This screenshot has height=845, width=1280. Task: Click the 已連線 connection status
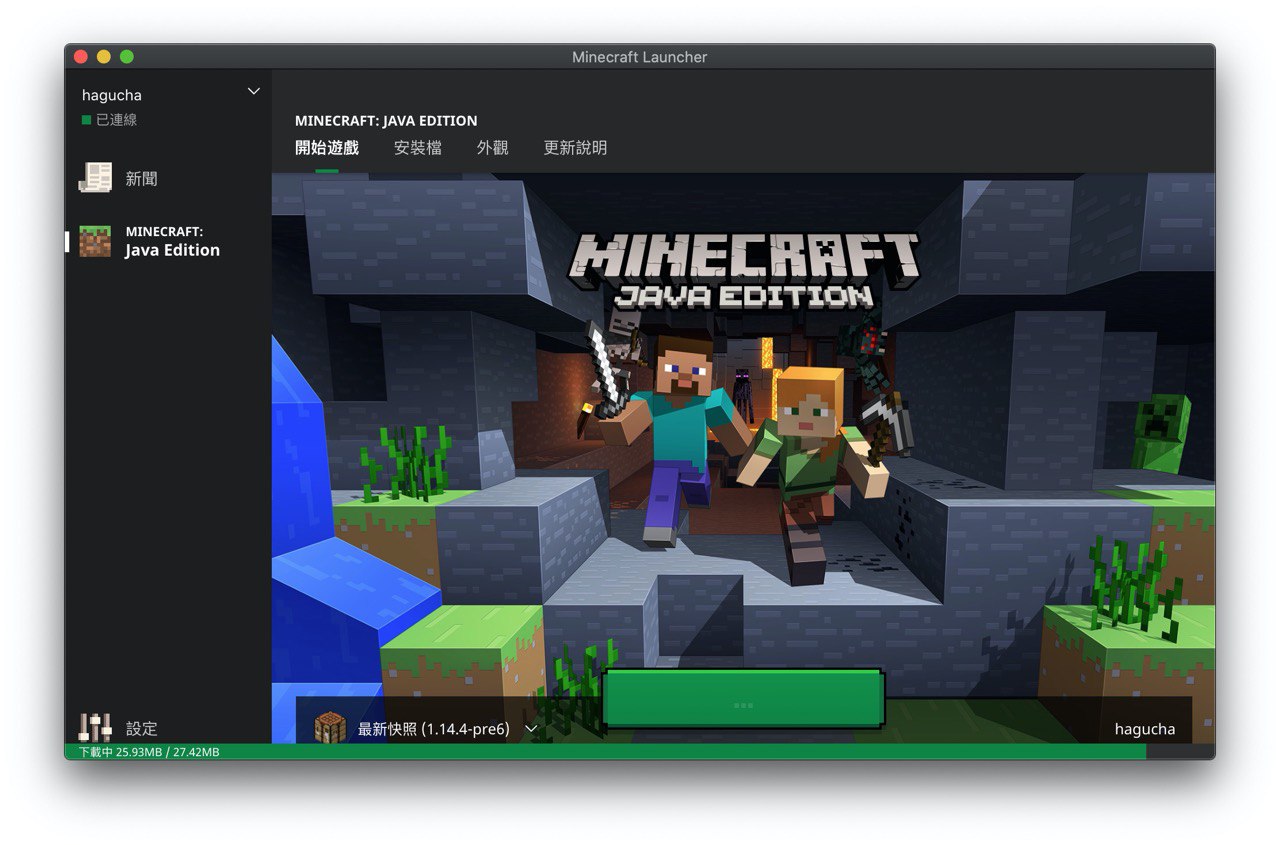110,120
